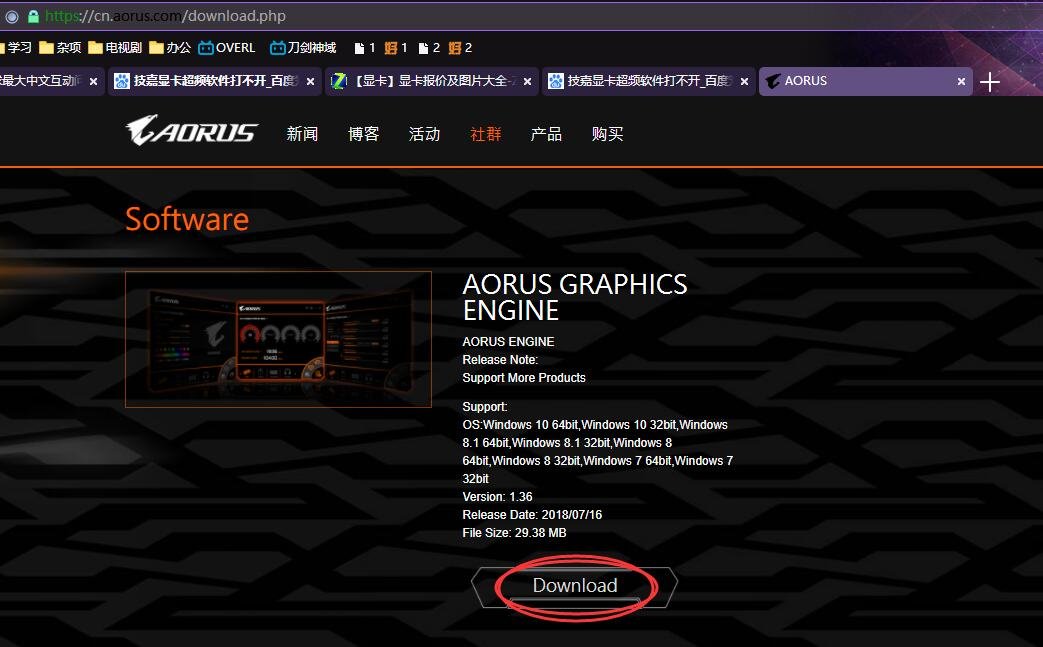The width and height of the screenshot is (1043, 647).
Task: Open a new tab with plus button
Action: pos(990,82)
